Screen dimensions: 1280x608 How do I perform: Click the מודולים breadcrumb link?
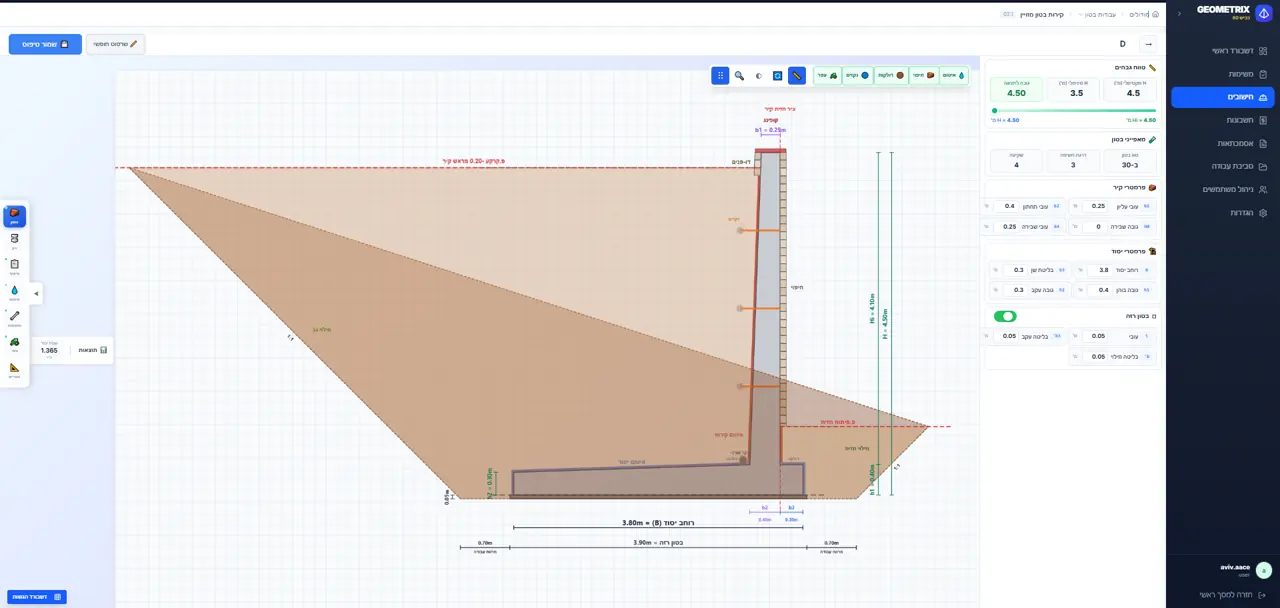coord(1139,14)
